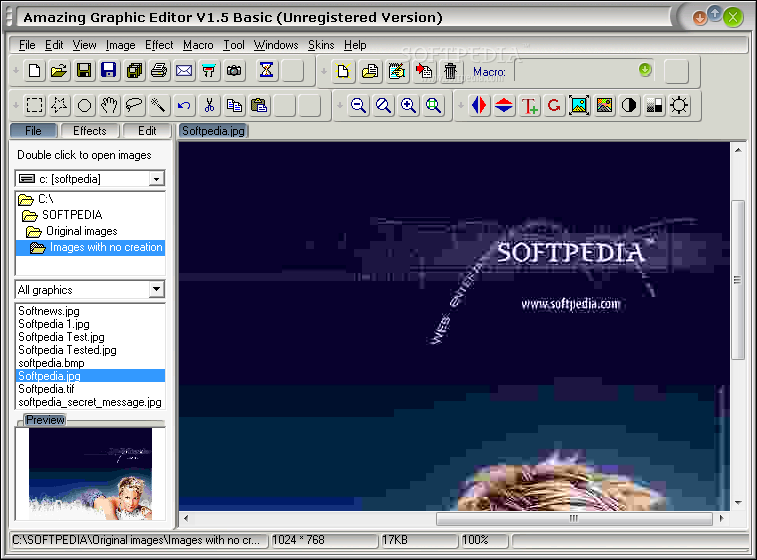757x560 pixels.
Task: Select the ellipse selection tool
Action: point(84,105)
